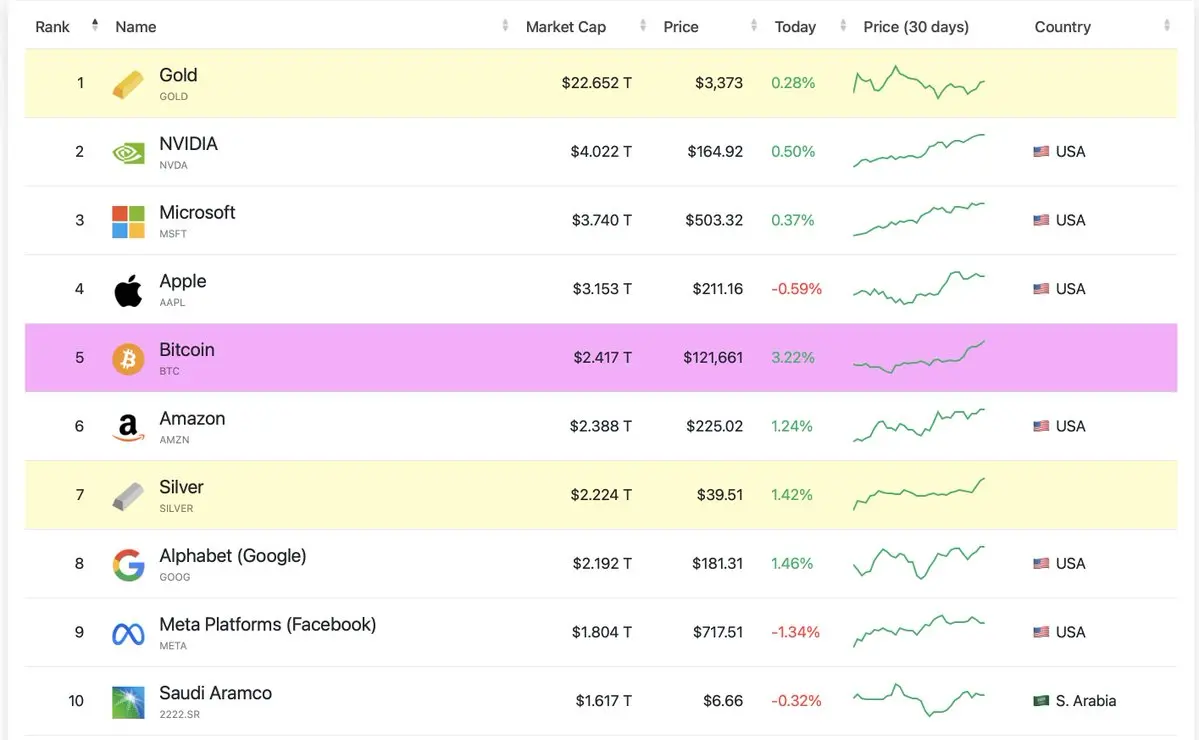Sort table by Today arrows
The image size is (1199, 740).
pyautogui.click(x=843, y=25)
